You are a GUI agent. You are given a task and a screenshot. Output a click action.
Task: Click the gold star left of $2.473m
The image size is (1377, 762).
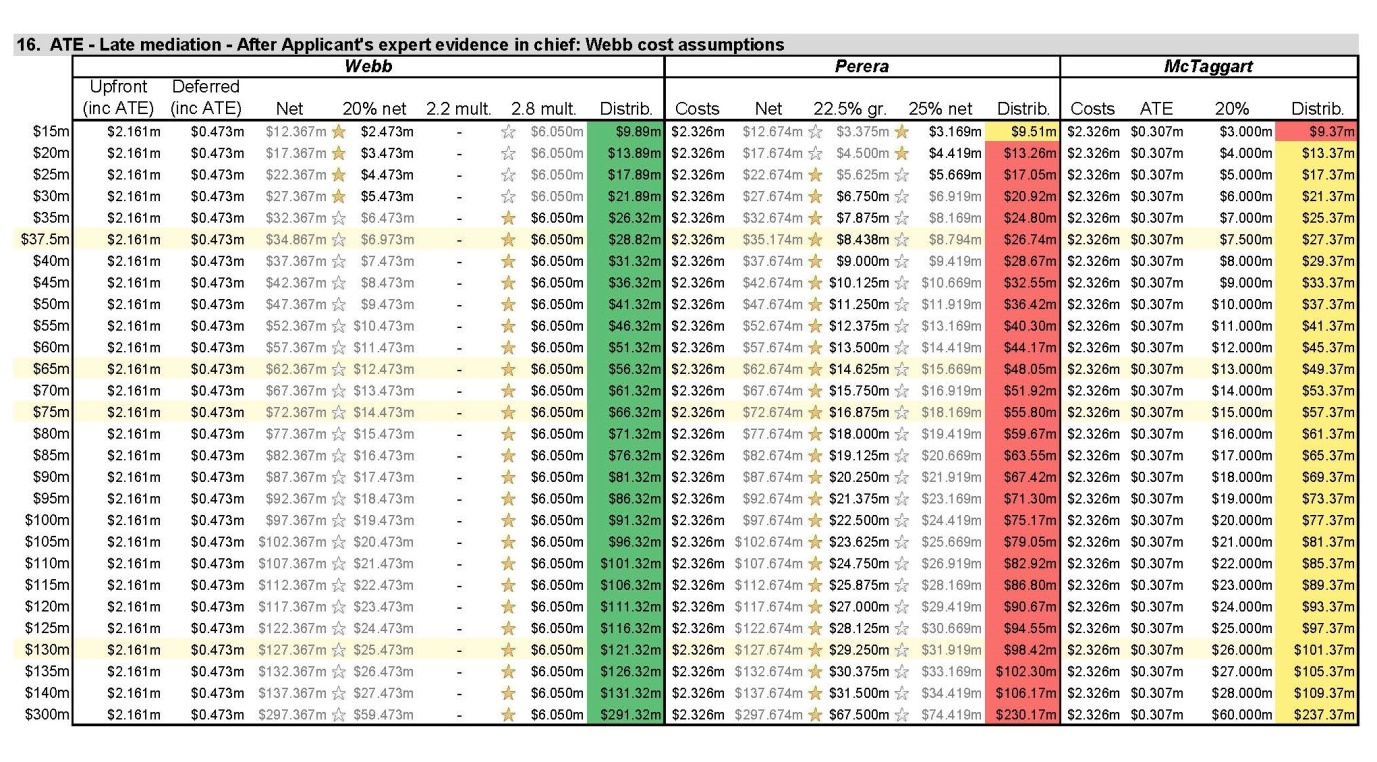tap(338, 131)
